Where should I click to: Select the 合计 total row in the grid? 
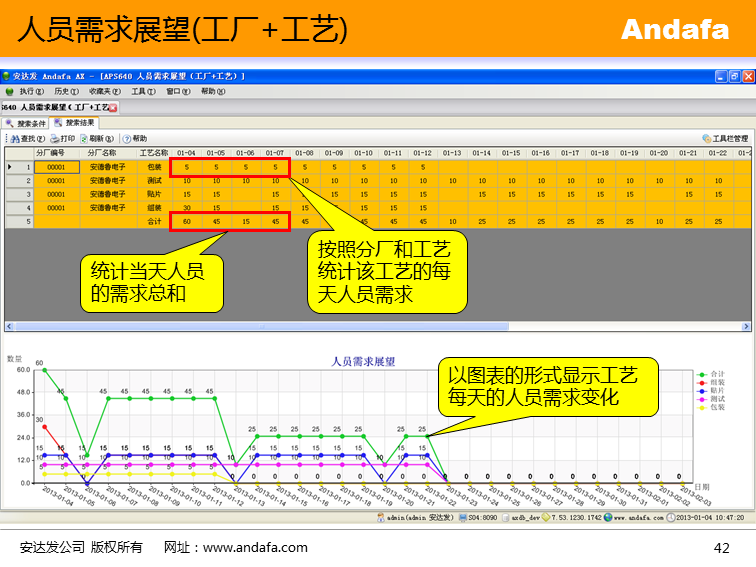click(x=154, y=221)
